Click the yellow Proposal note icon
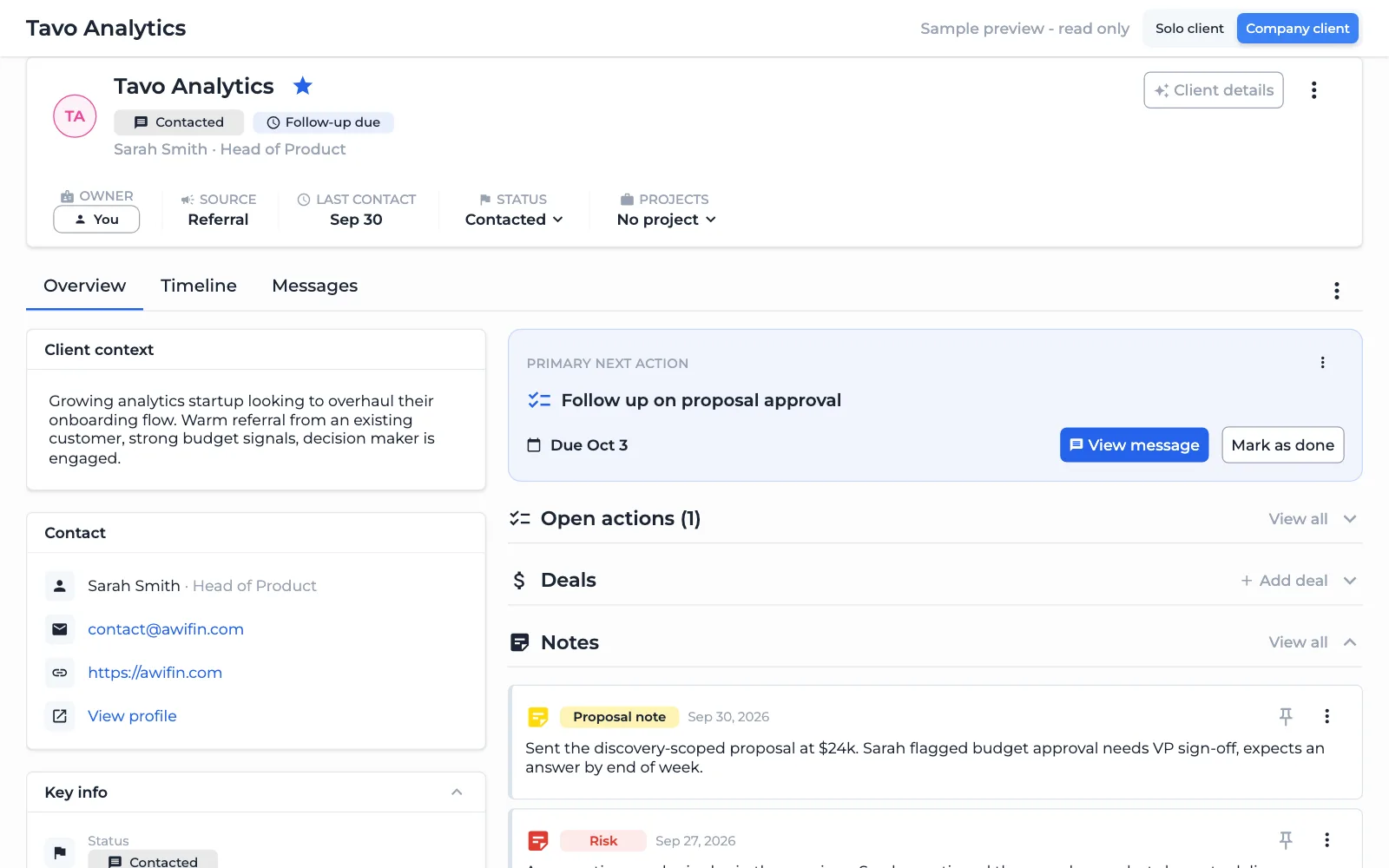The image size is (1389, 868). [x=538, y=717]
